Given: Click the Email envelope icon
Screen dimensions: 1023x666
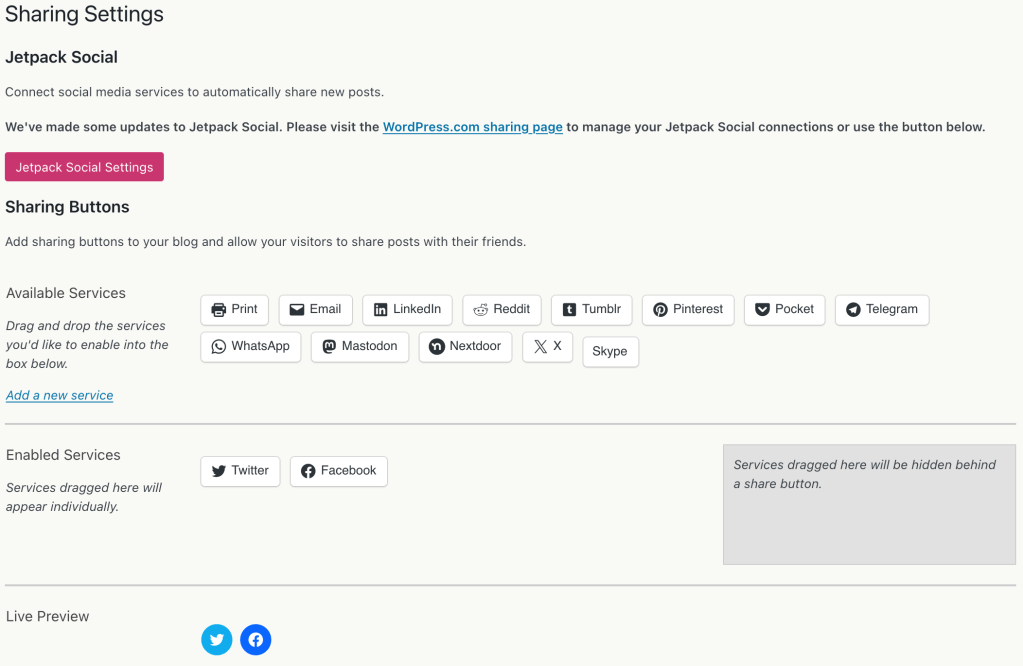Looking at the screenshot, I should (x=297, y=310).
